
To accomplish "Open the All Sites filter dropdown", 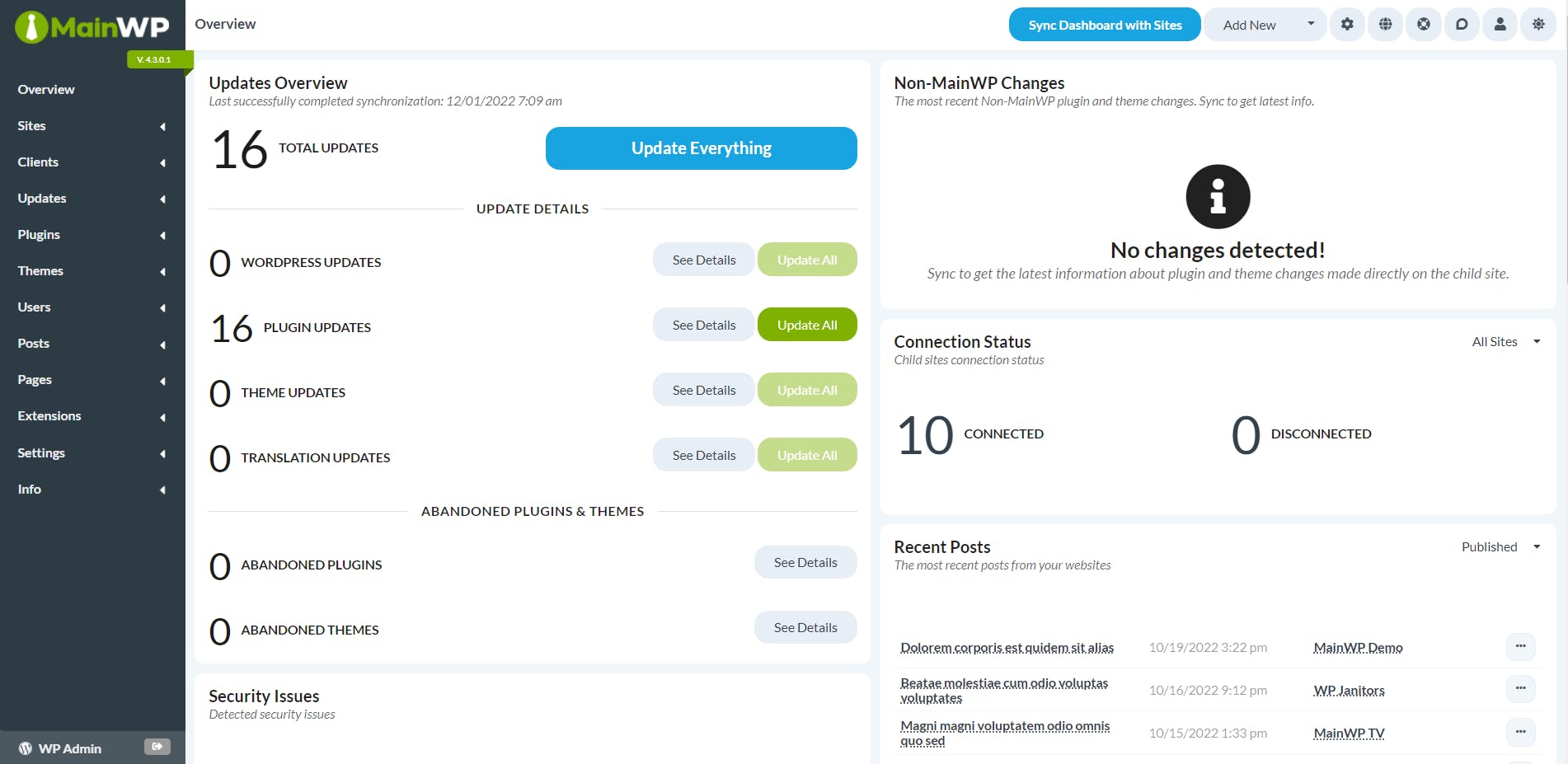I will pyautogui.click(x=1505, y=342).
